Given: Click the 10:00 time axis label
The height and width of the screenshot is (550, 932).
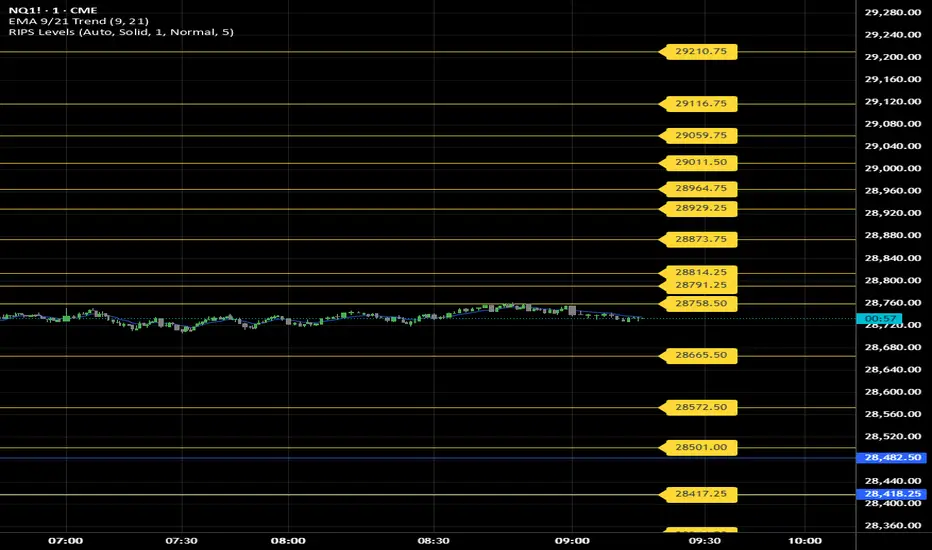Looking at the screenshot, I should [805, 540].
